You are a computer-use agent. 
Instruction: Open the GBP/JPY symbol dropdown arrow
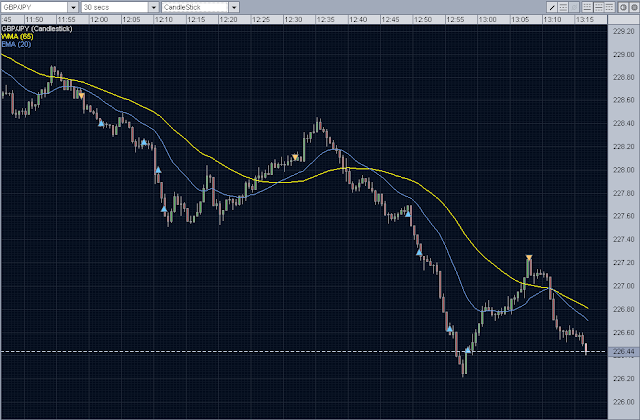[x=73, y=7]
